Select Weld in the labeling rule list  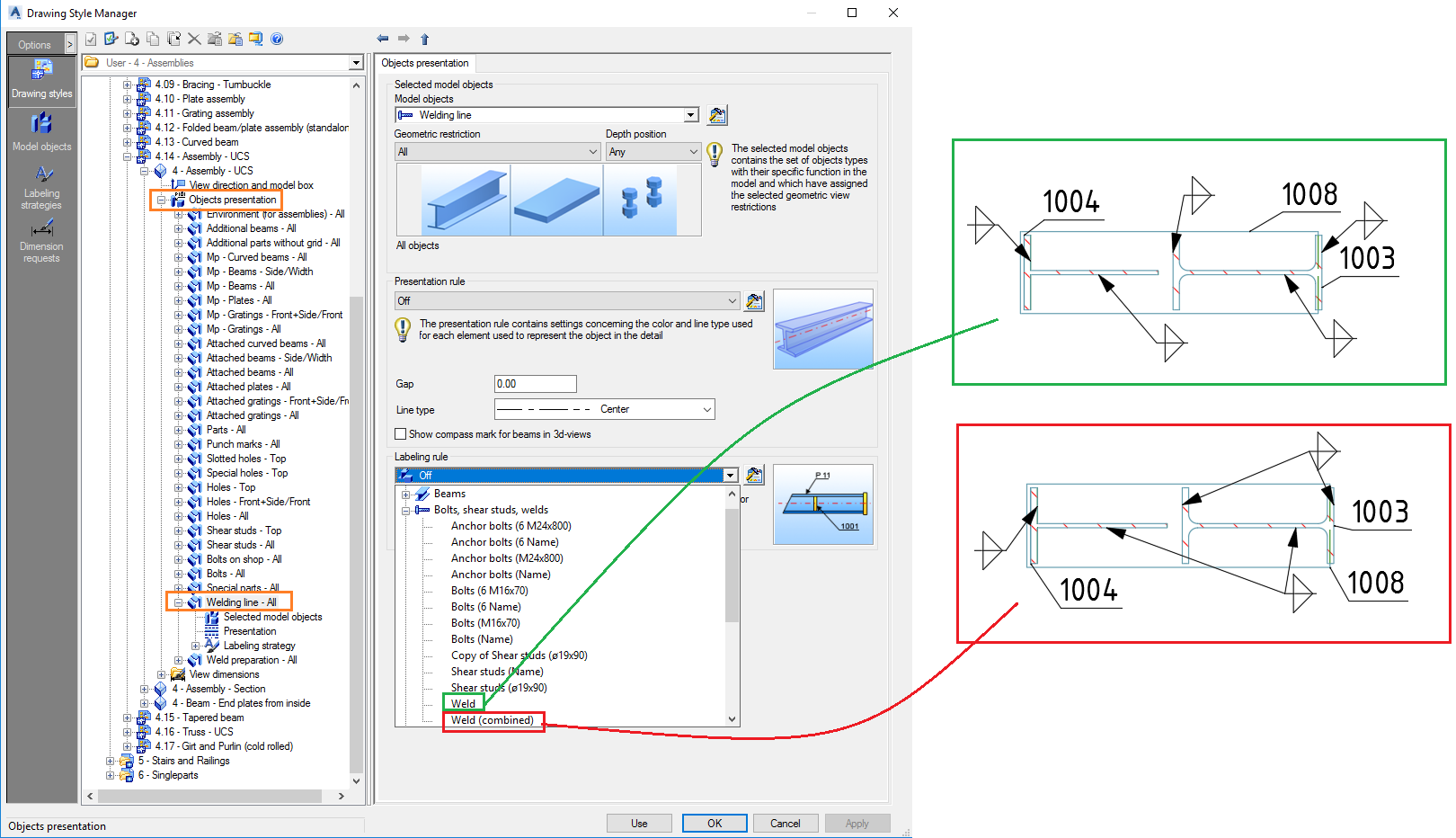pos(464,703)
